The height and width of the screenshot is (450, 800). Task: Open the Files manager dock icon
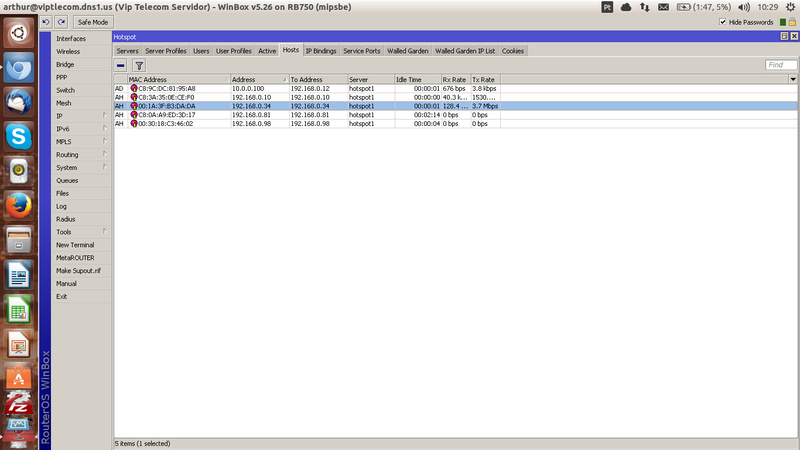click(19, 240)
